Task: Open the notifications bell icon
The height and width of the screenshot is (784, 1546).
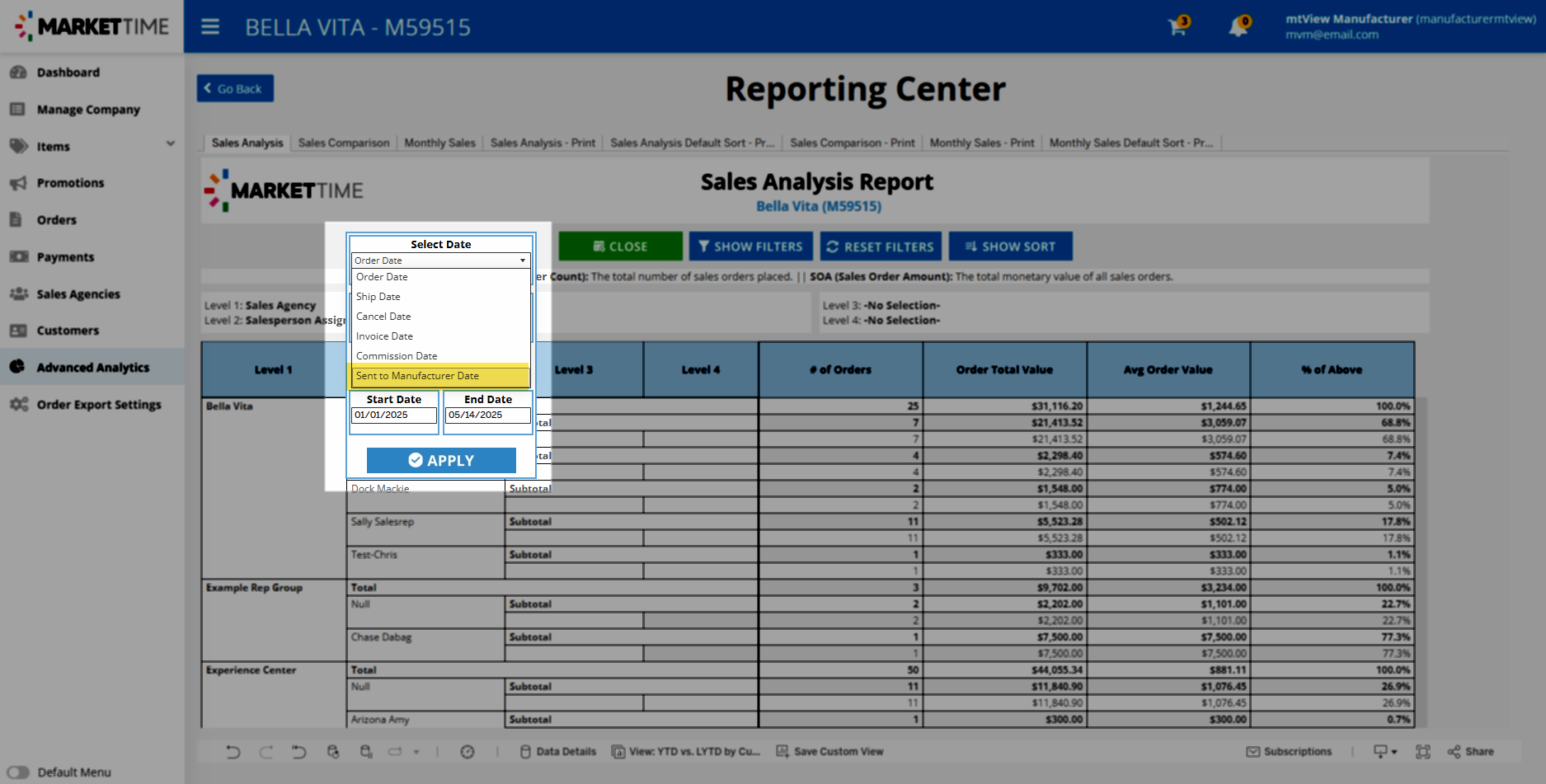Action: click(1238, 26)
